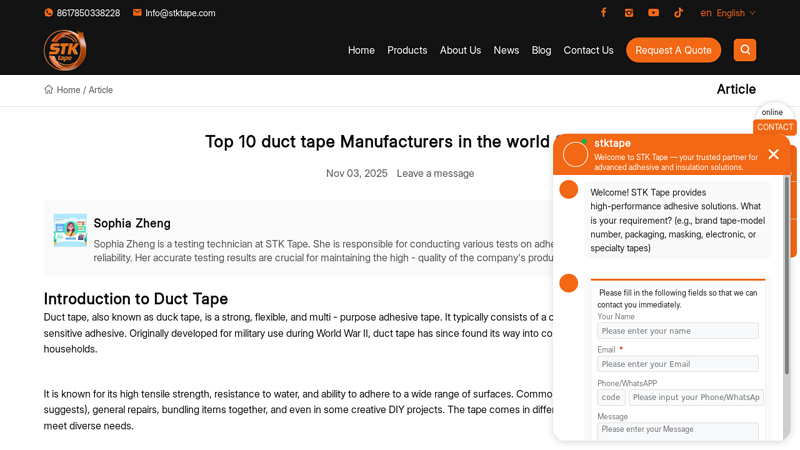Click the article title about duct tape Manufacturers
The width and height of the screenshot is (800, 450).
[379, 141]
